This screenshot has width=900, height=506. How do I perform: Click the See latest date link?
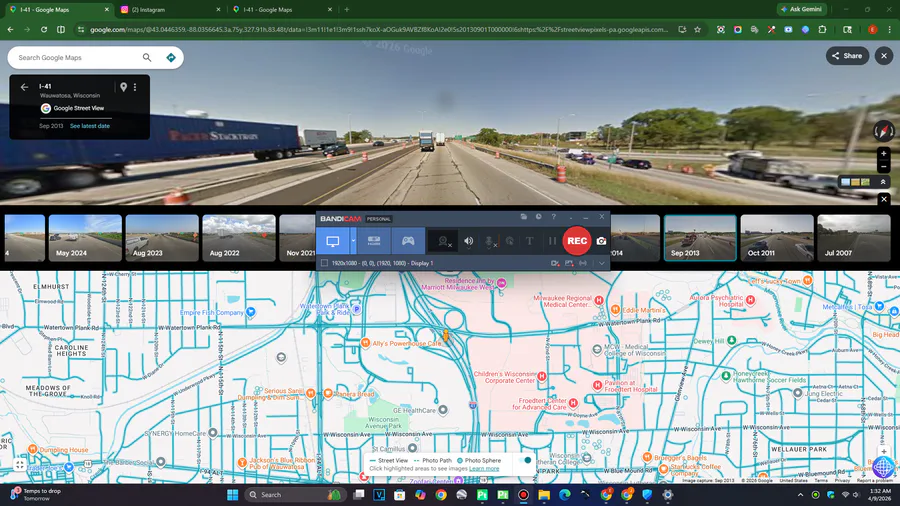pyautogui.click(x=90, y=126)
